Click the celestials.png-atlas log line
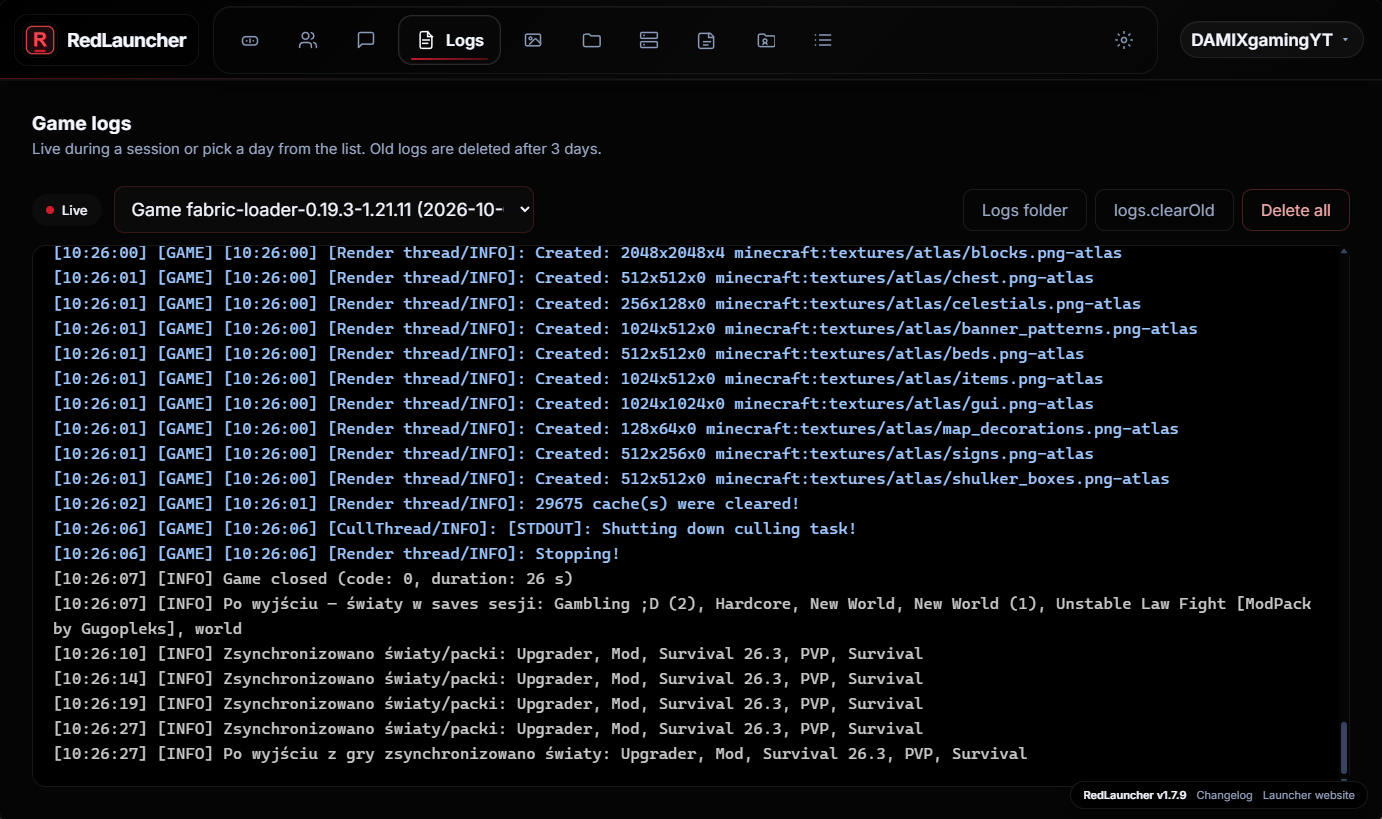 pyautogui.click(x=597, y=304)
